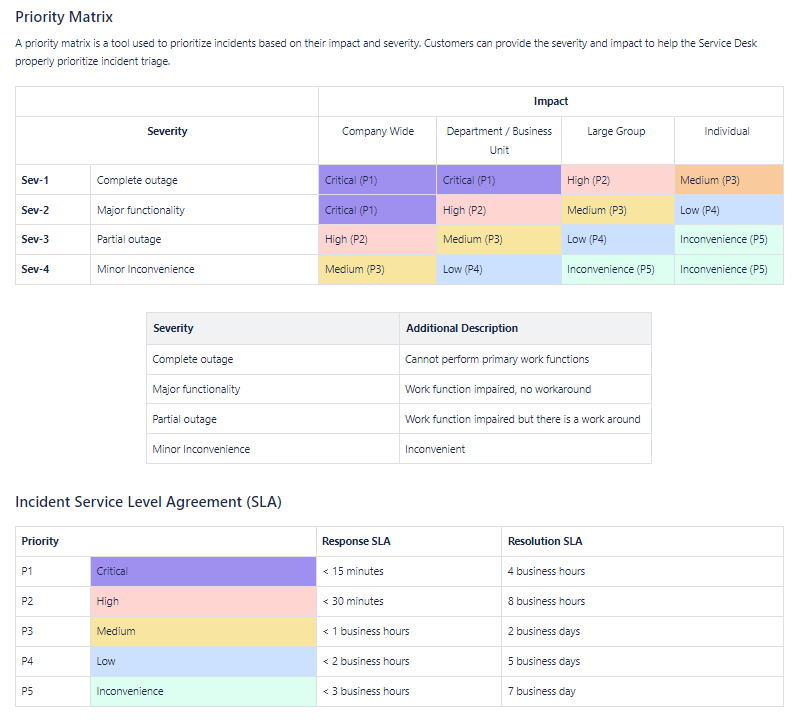
Task: Click the Impact header in the matrix
Action: pyautogui.click(x=550, y=101)
